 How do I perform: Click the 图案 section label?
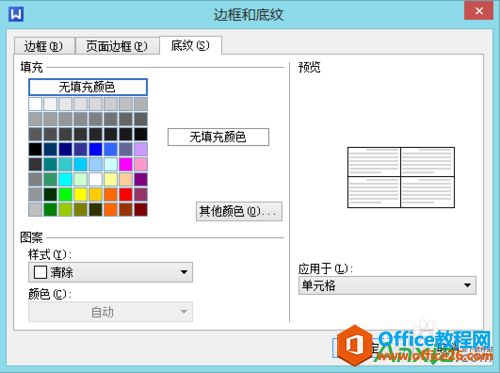click(x=32, y=238)
